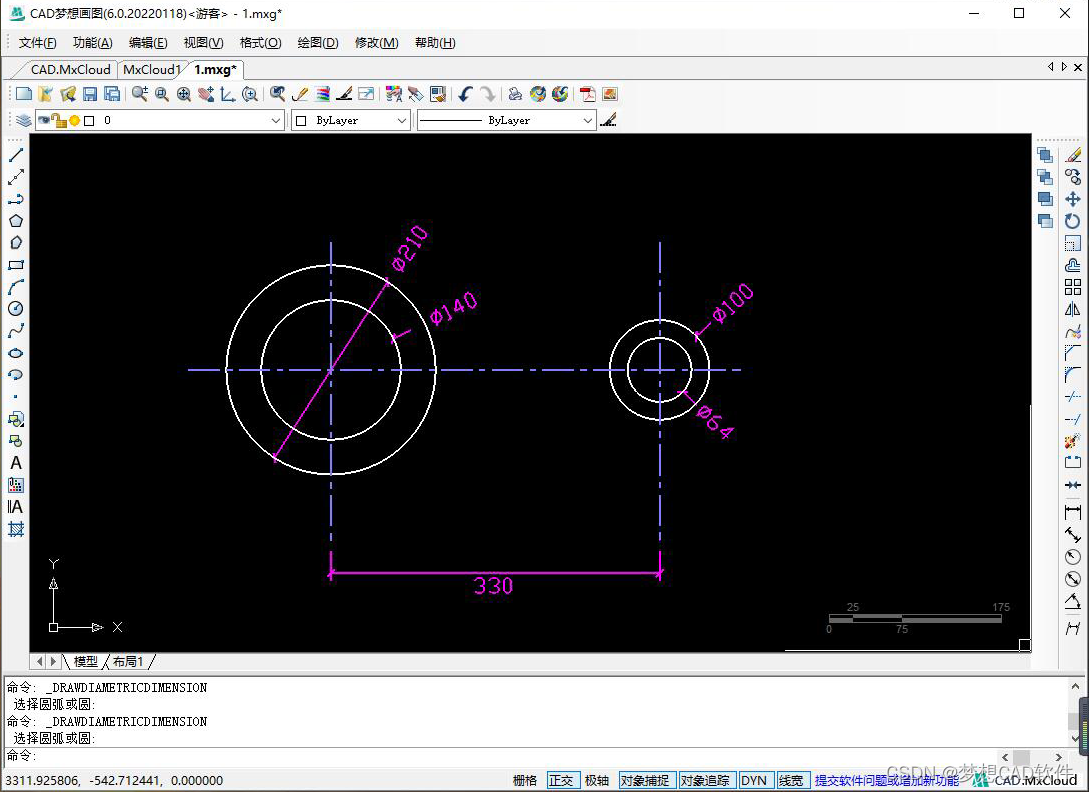1089x792 pixels.
Task: Open the 功能(A) menu
Action: coord(93,43)
